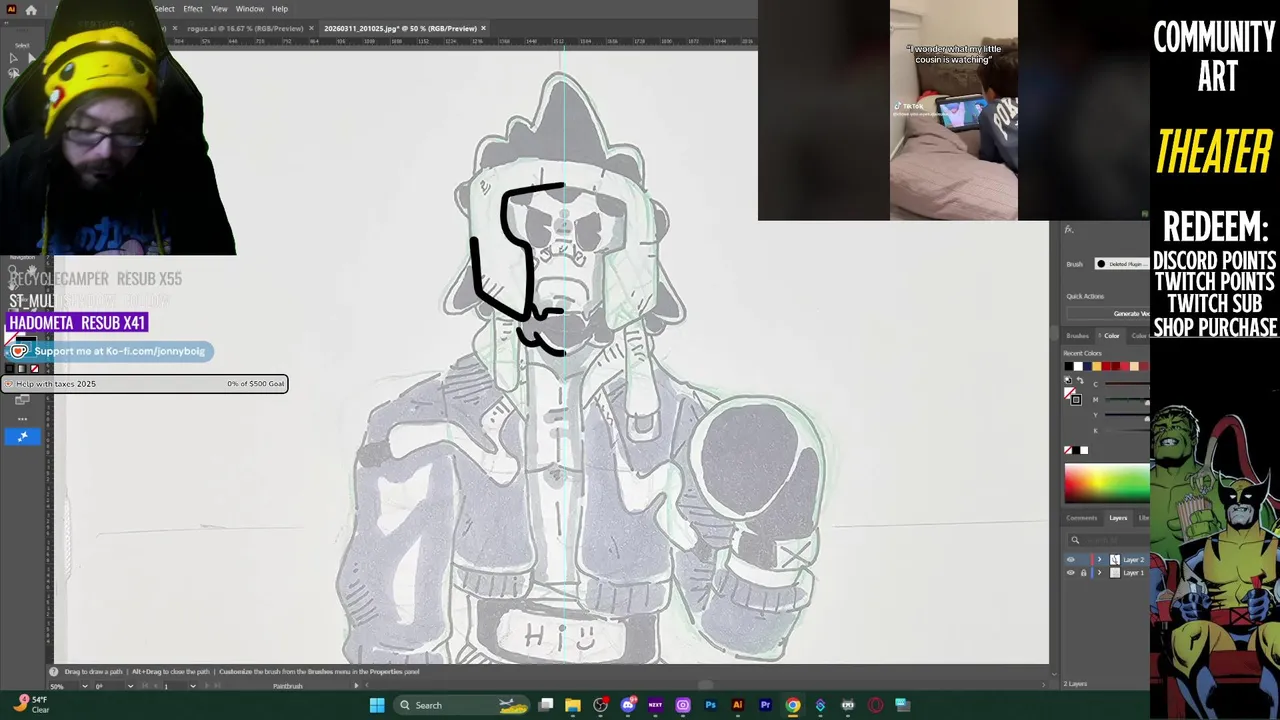Select the Paintbrush tool highlighted in toolbar

pyautogui.click(x=22, y=436)
